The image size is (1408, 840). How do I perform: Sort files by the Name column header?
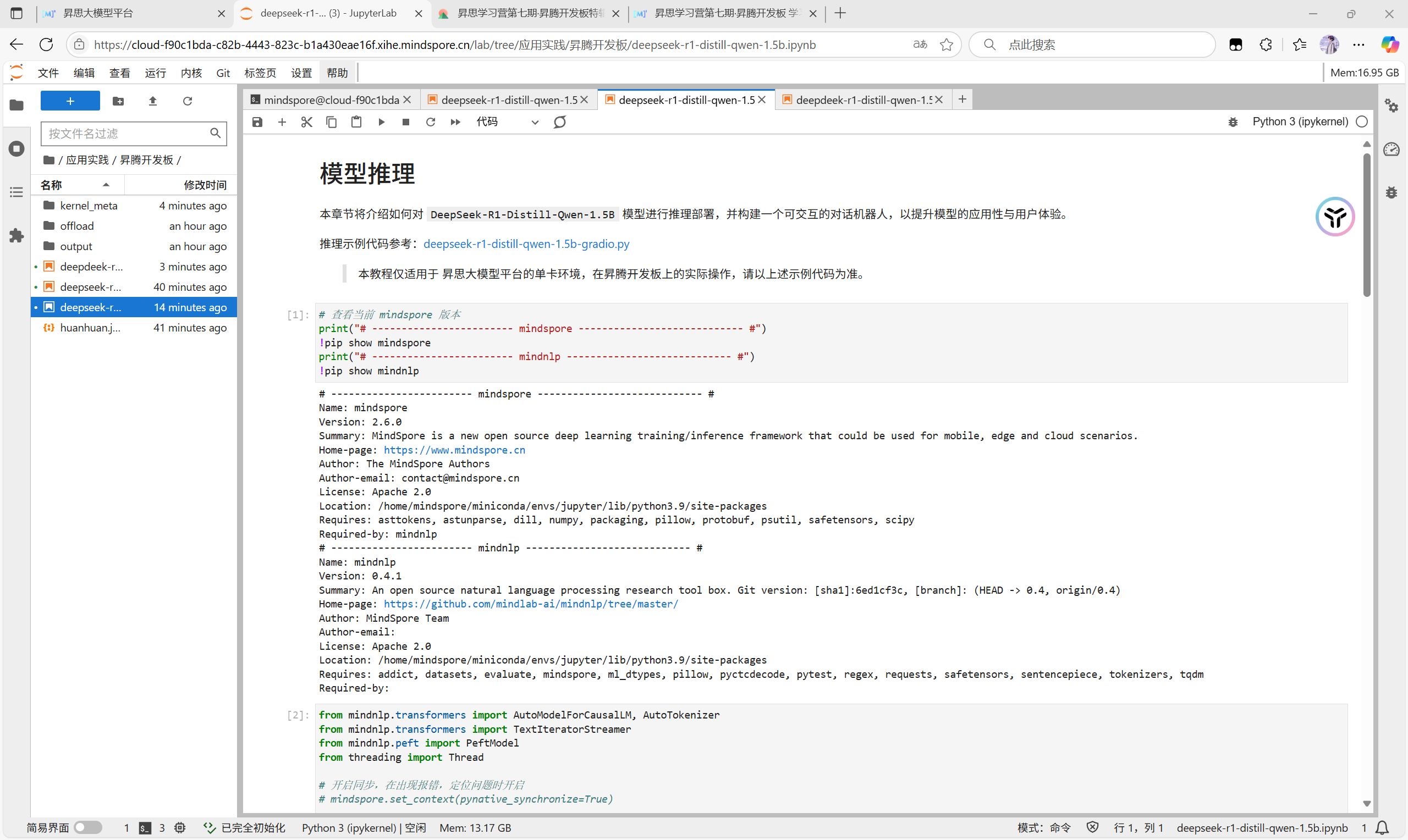click(x=52, y=185)
